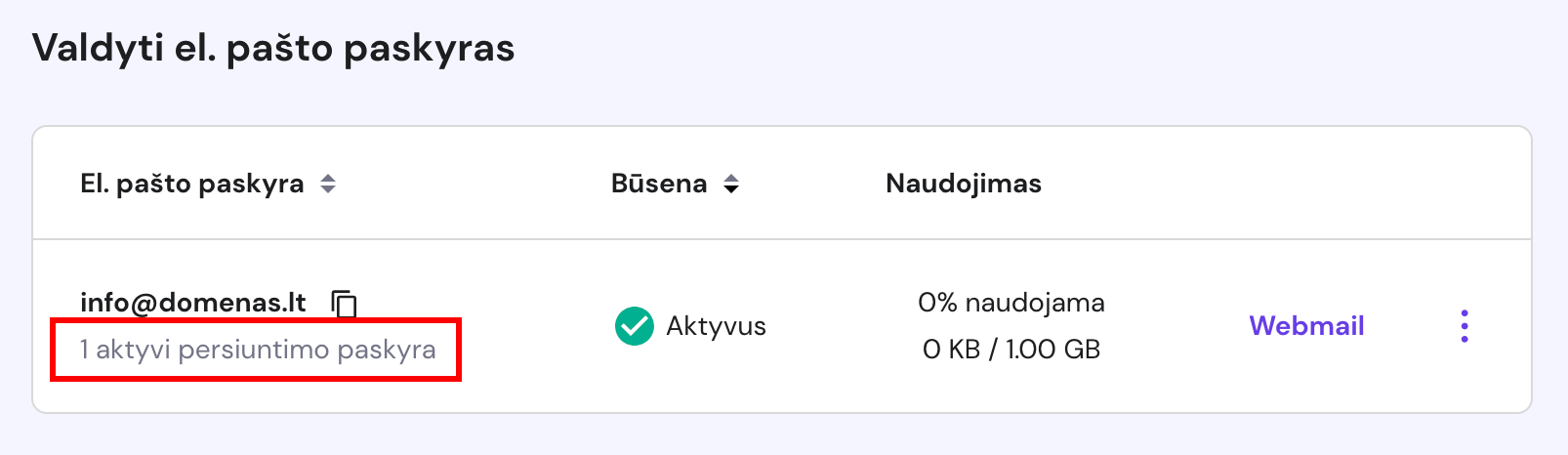Click the '0% naudojama' usage text
The width and height of the screenshot is (1568, 455).
[x=1011, y=303]
